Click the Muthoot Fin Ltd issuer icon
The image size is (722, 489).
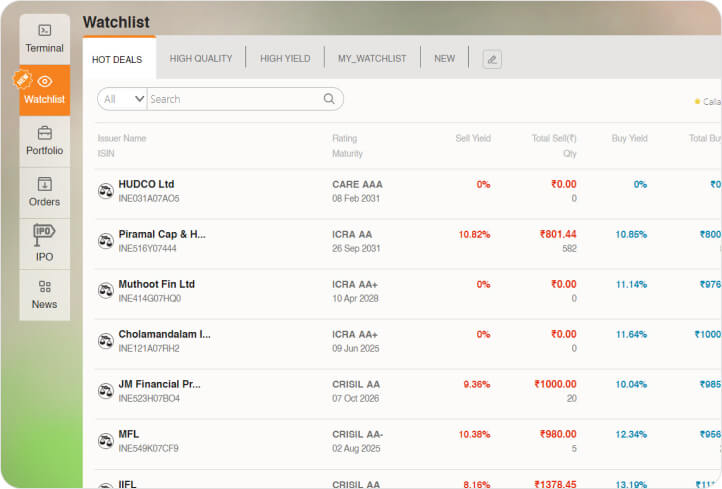pos(105,291)
